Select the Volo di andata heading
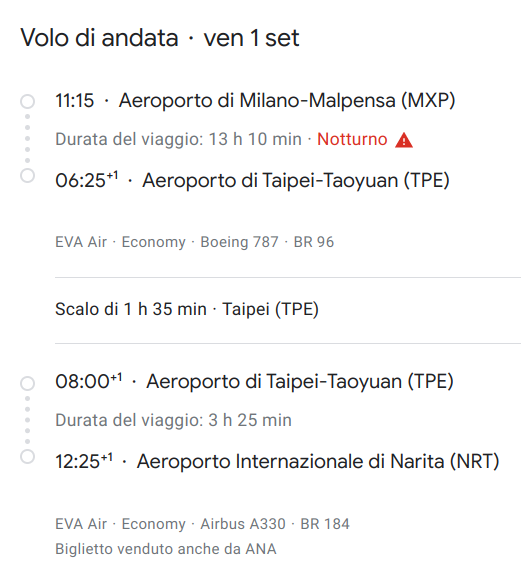The height and width of the screenshot is (572, 521). coord(99,38)
